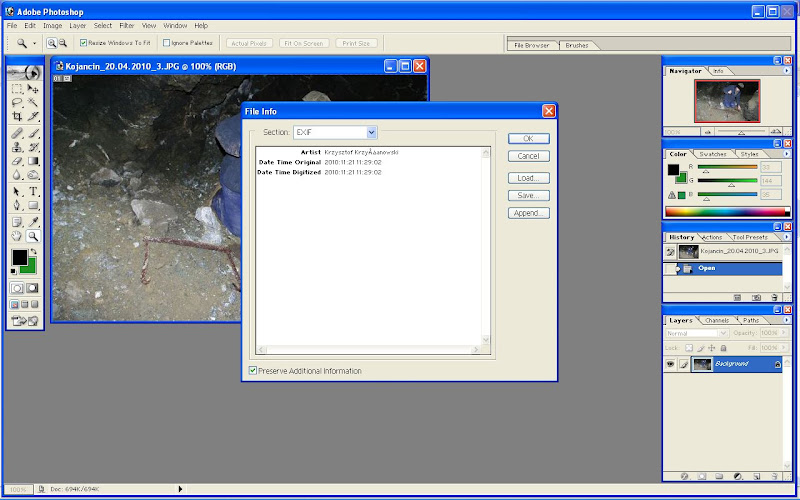Set history brush source on snapshot
The height and width of the screenshot is (500, 800).
[x=670, y=252]
